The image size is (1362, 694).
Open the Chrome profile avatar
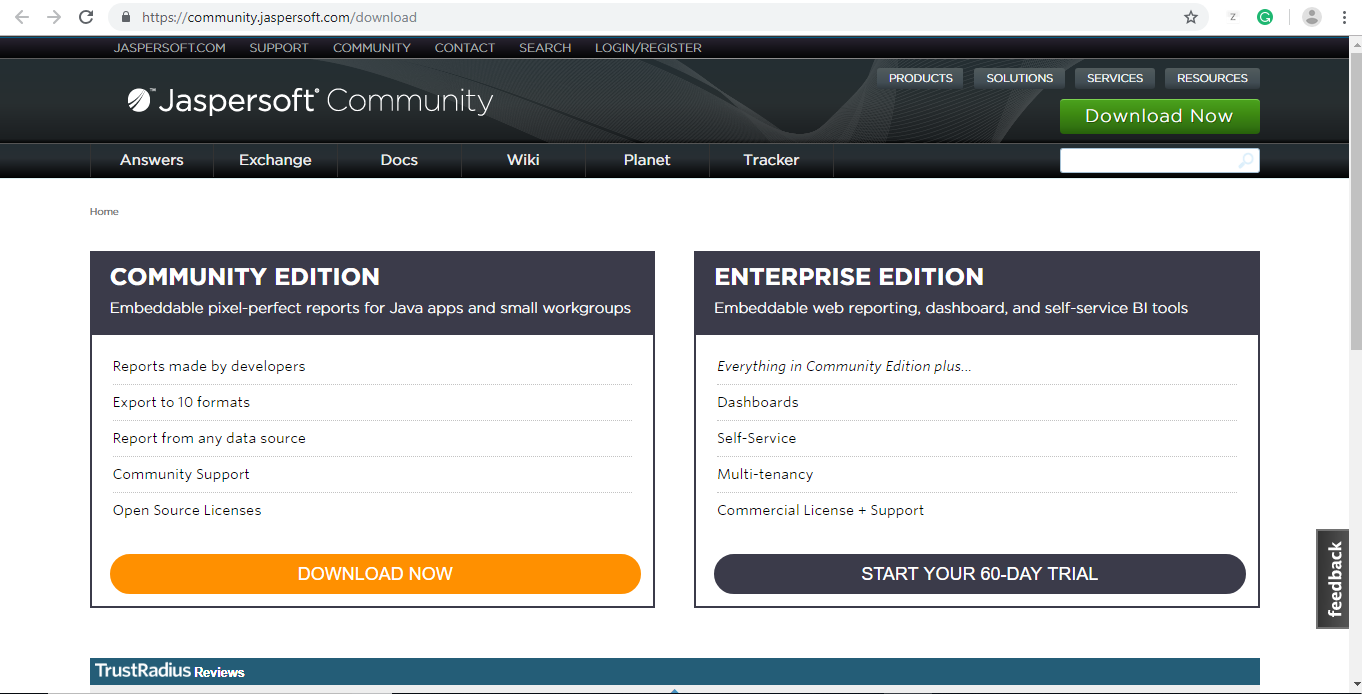pyautogui.click(x=1312, y=17)
